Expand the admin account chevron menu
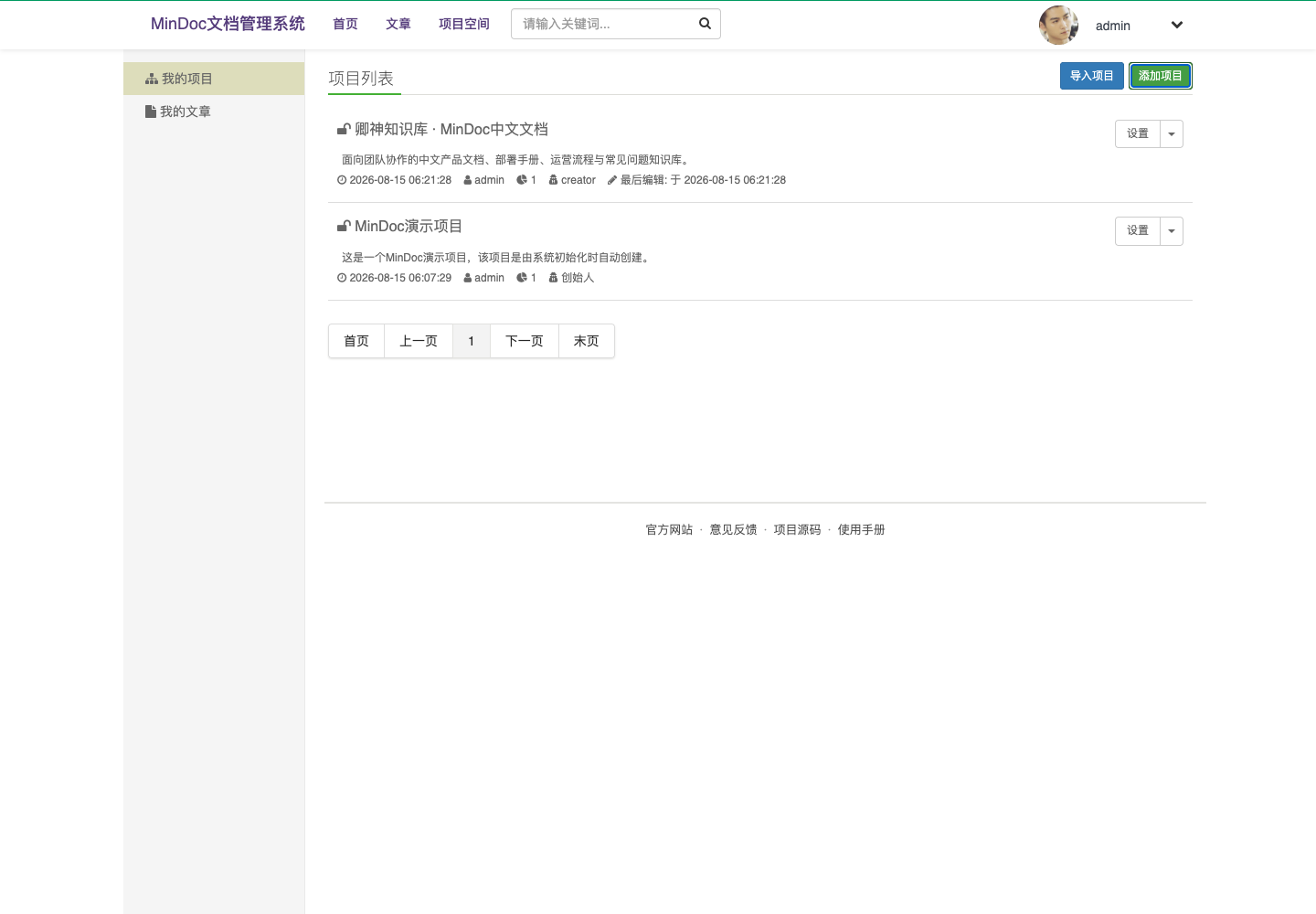This screenshot has height=914, width=1316. pos(1177,26)
